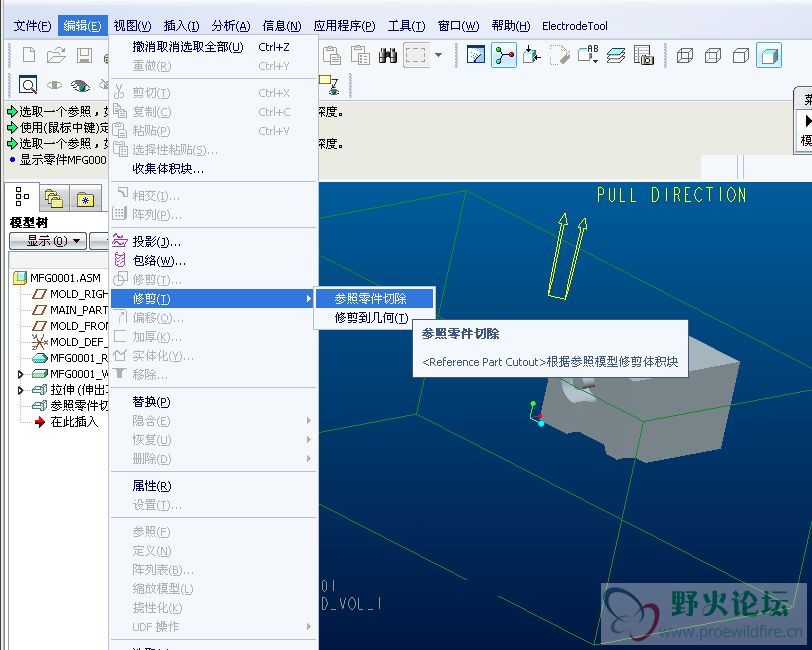This screenshot has width=812, height=650.
Task: Click the Save floppy disk icon
Action: point(84,55)
